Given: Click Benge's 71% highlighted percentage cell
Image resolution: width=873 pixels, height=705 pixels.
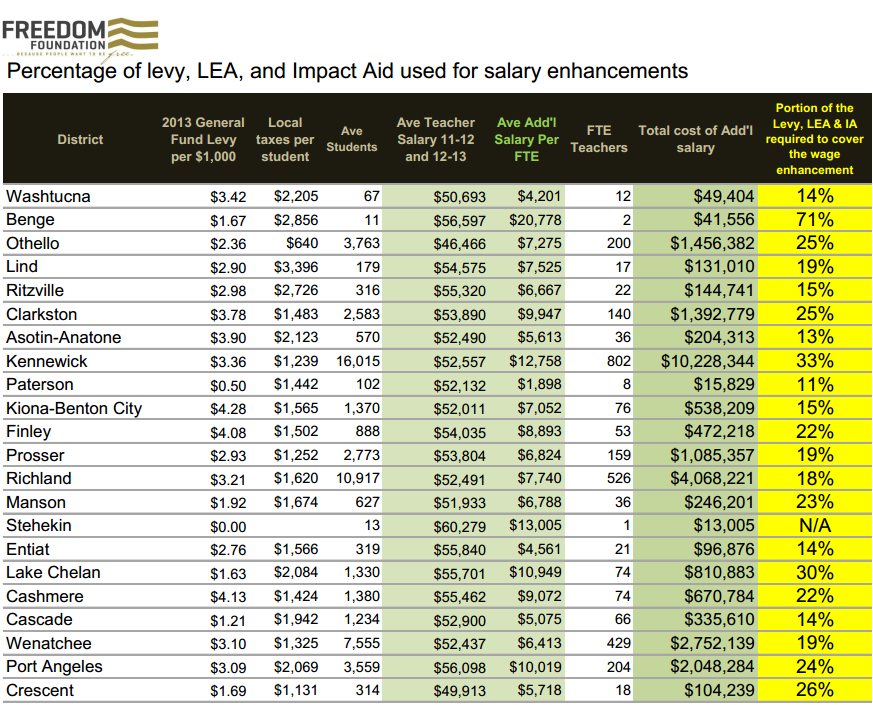Looking at the screenshot, I should pyautogui.click(x=813, y=219).
